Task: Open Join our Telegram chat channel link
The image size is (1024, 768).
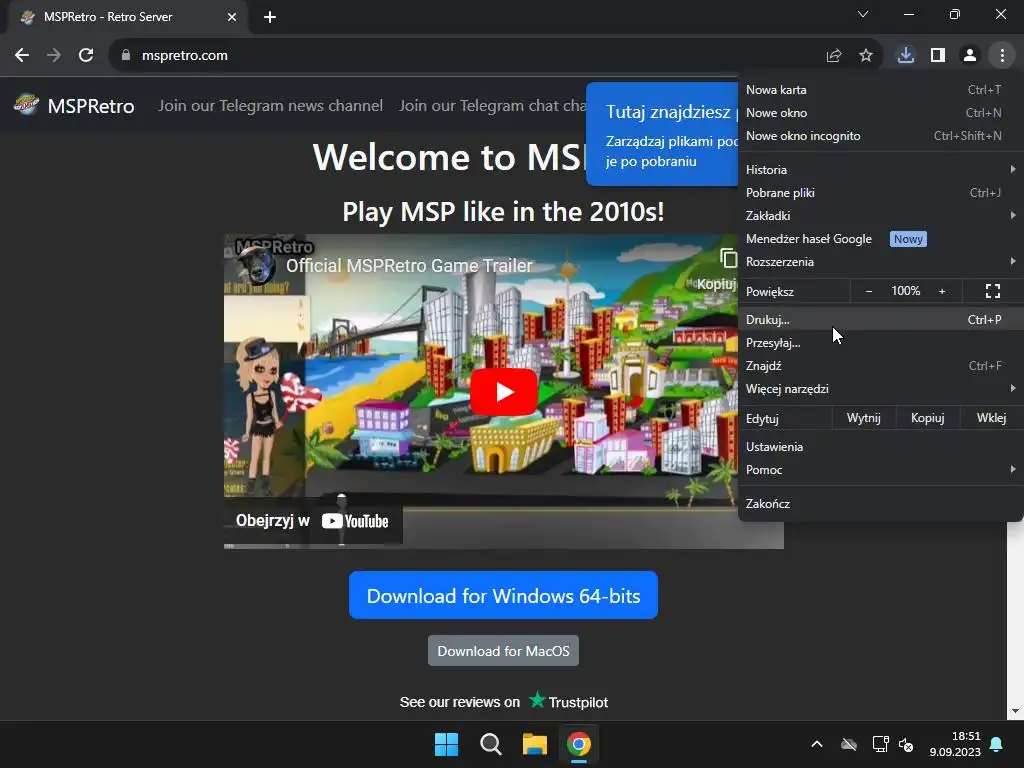Action: (492, 106)
